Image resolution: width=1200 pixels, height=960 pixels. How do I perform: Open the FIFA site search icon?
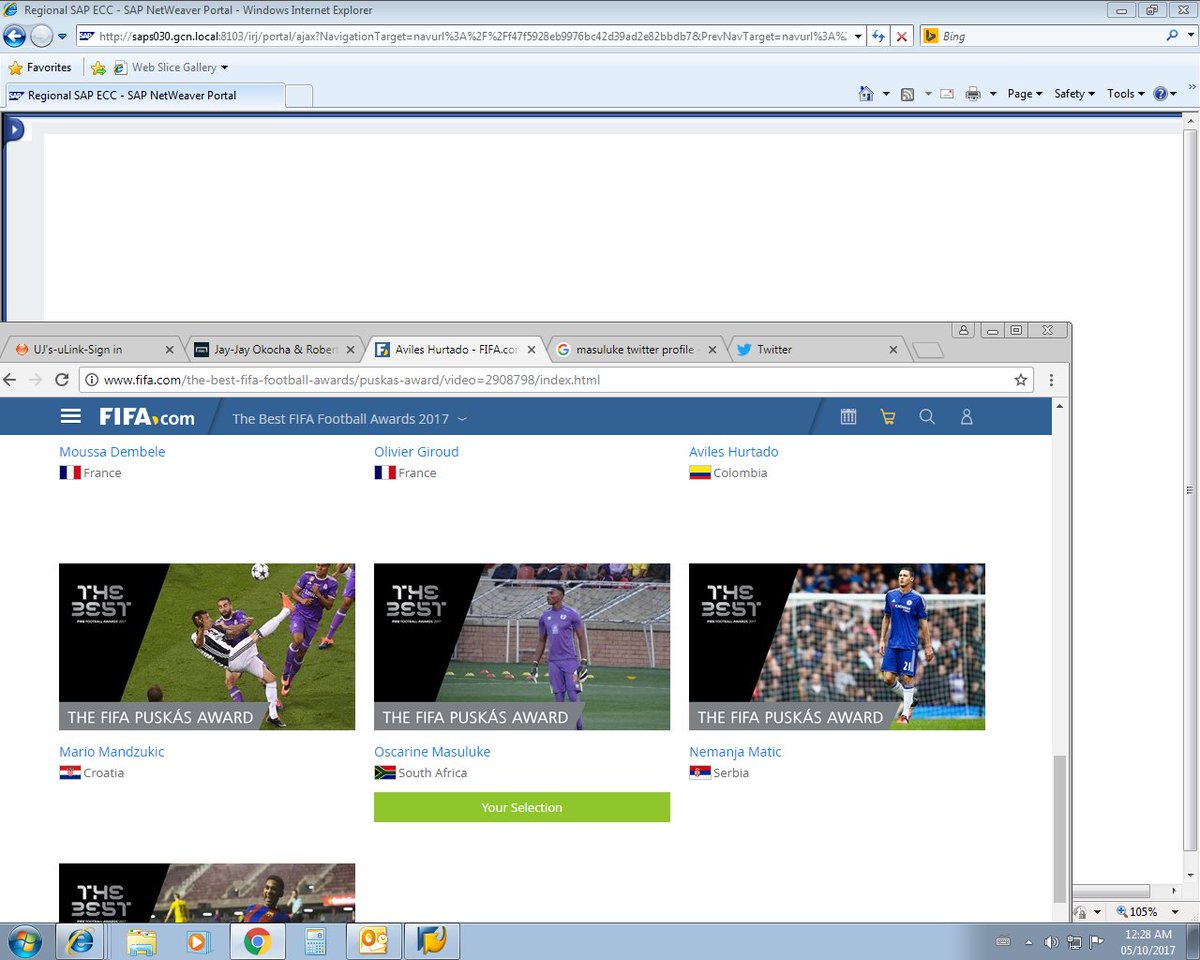(927, 417)
